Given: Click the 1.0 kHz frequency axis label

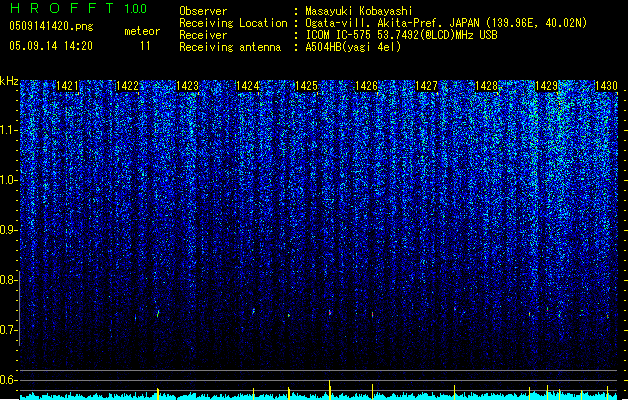Looking at the screenshot, I should [x=9, y=180].
